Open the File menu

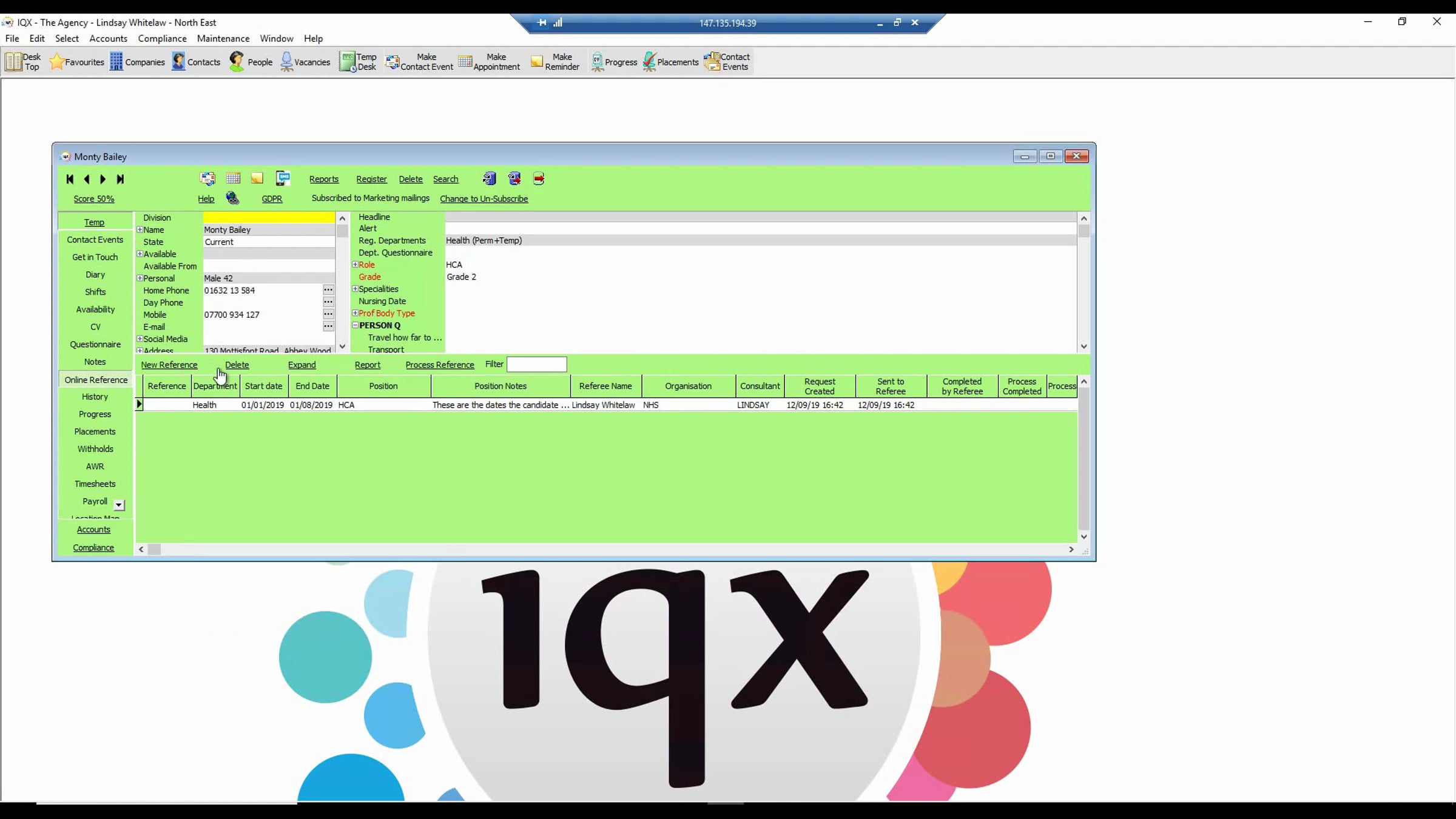click(12, 38)
